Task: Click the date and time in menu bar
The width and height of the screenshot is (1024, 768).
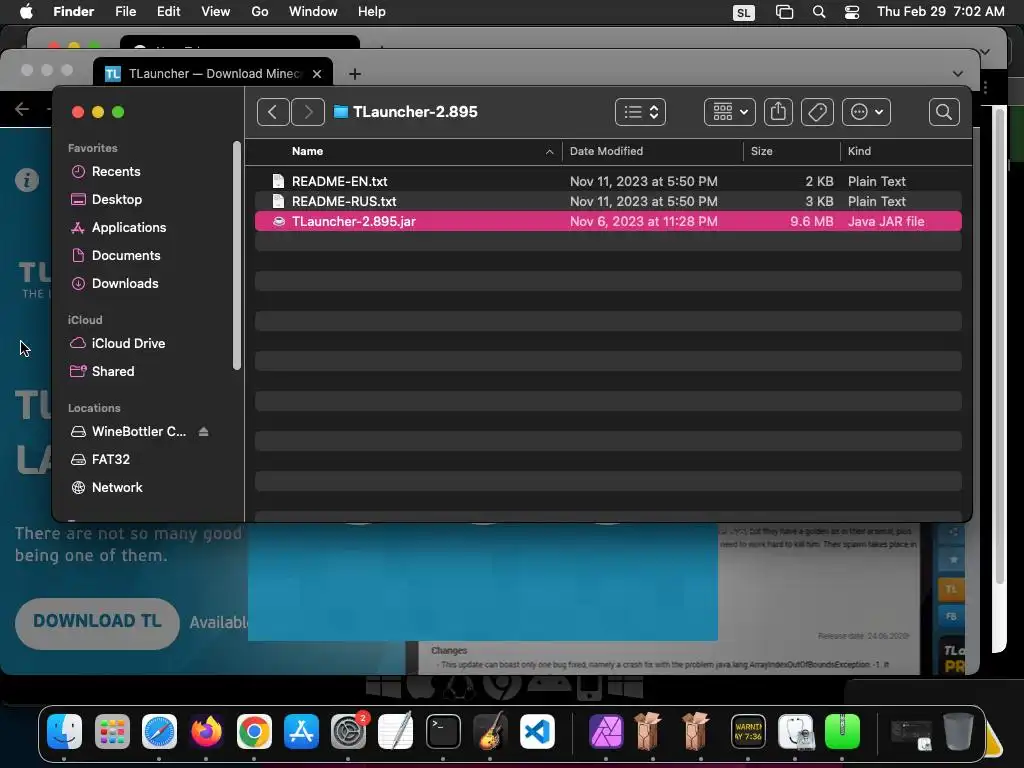Action: (940, 12)
